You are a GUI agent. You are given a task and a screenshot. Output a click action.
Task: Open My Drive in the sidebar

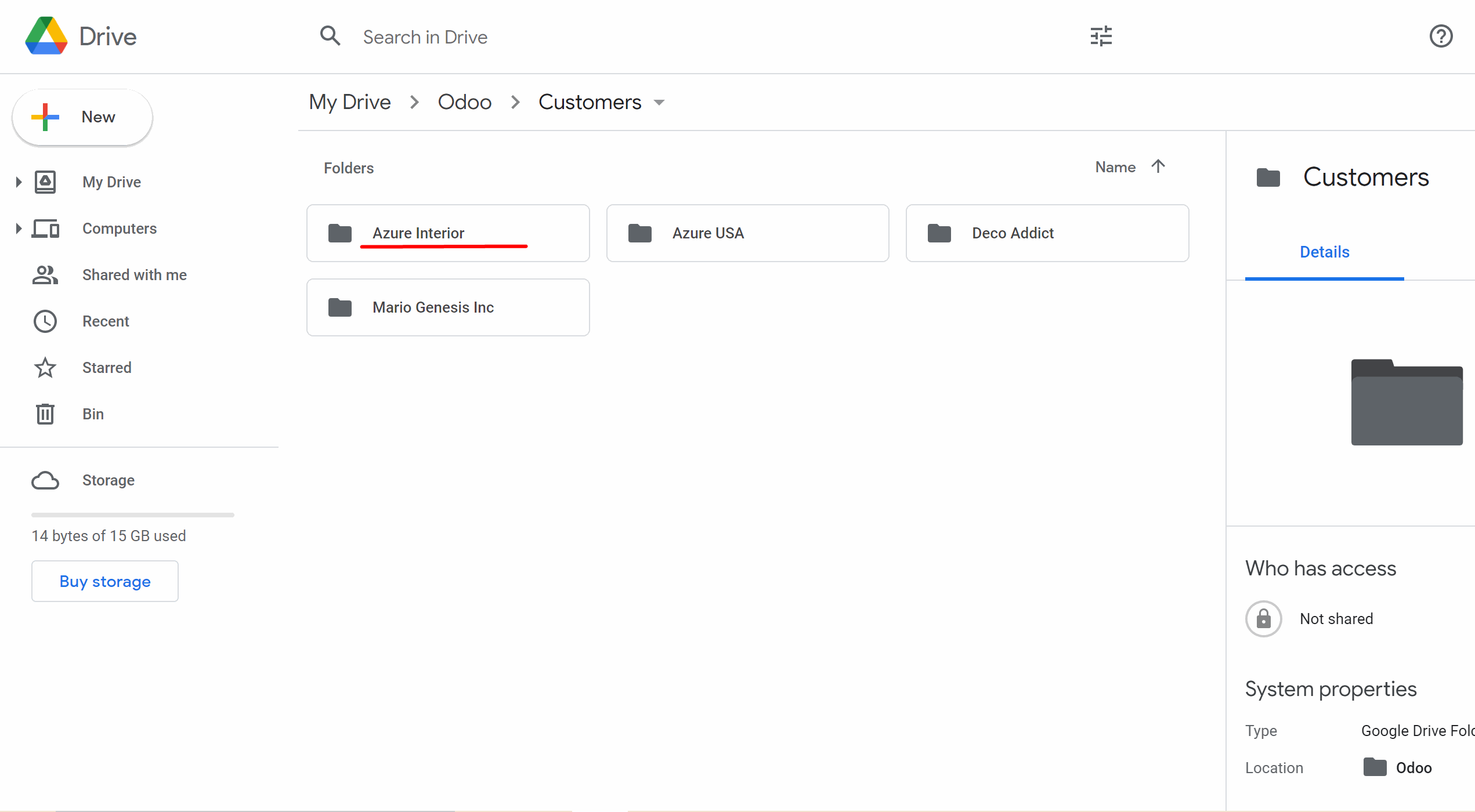point(111,182)
